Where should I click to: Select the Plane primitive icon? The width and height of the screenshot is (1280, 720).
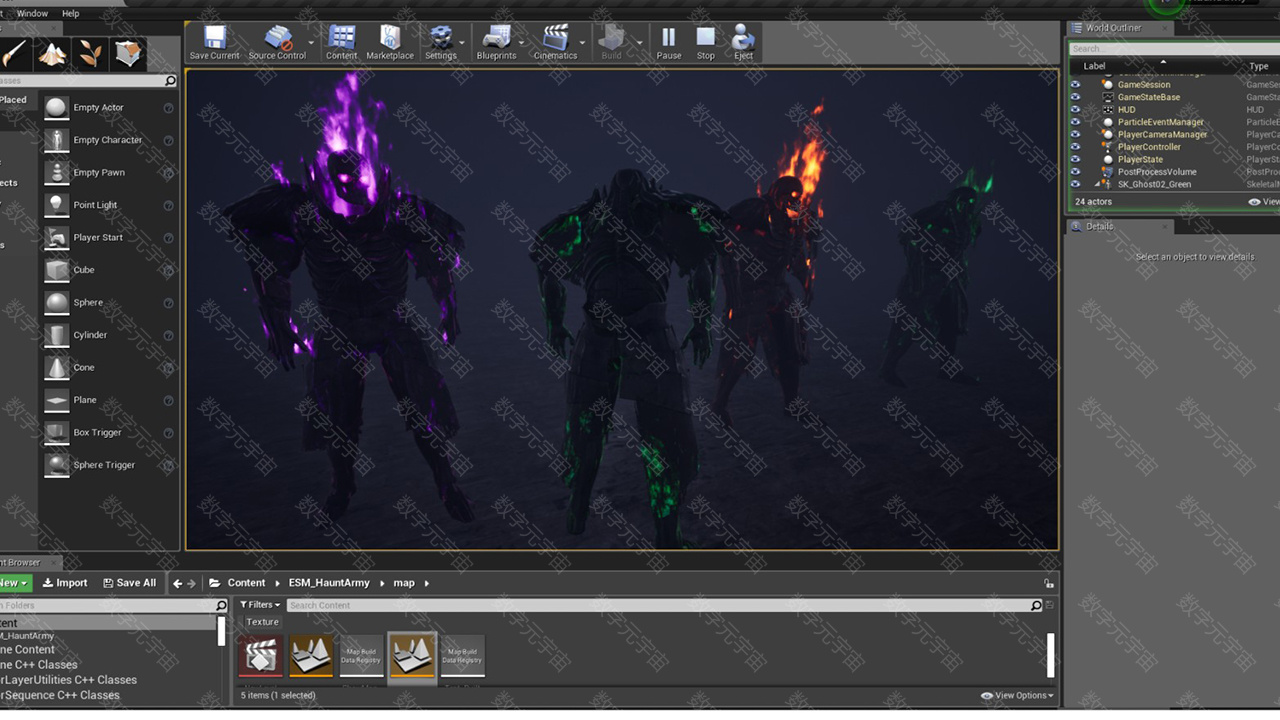(57, 400)
